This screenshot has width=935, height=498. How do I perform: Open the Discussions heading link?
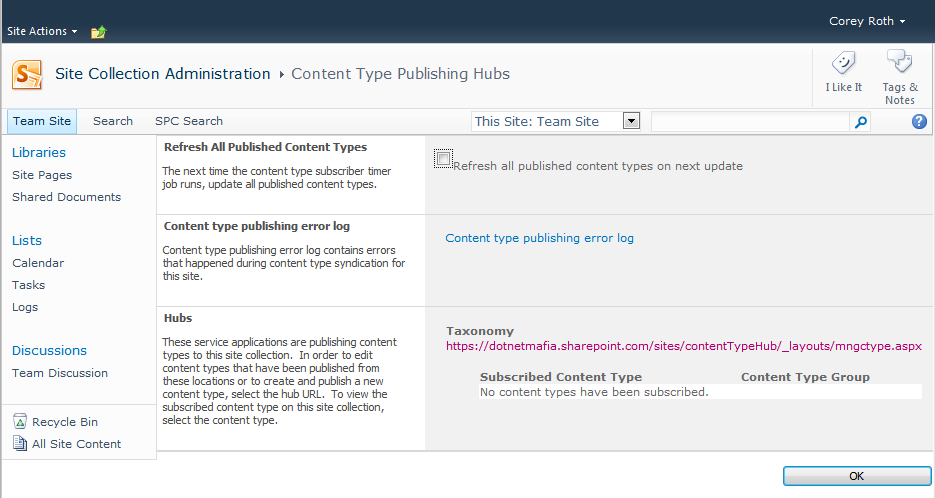[49, 351]
